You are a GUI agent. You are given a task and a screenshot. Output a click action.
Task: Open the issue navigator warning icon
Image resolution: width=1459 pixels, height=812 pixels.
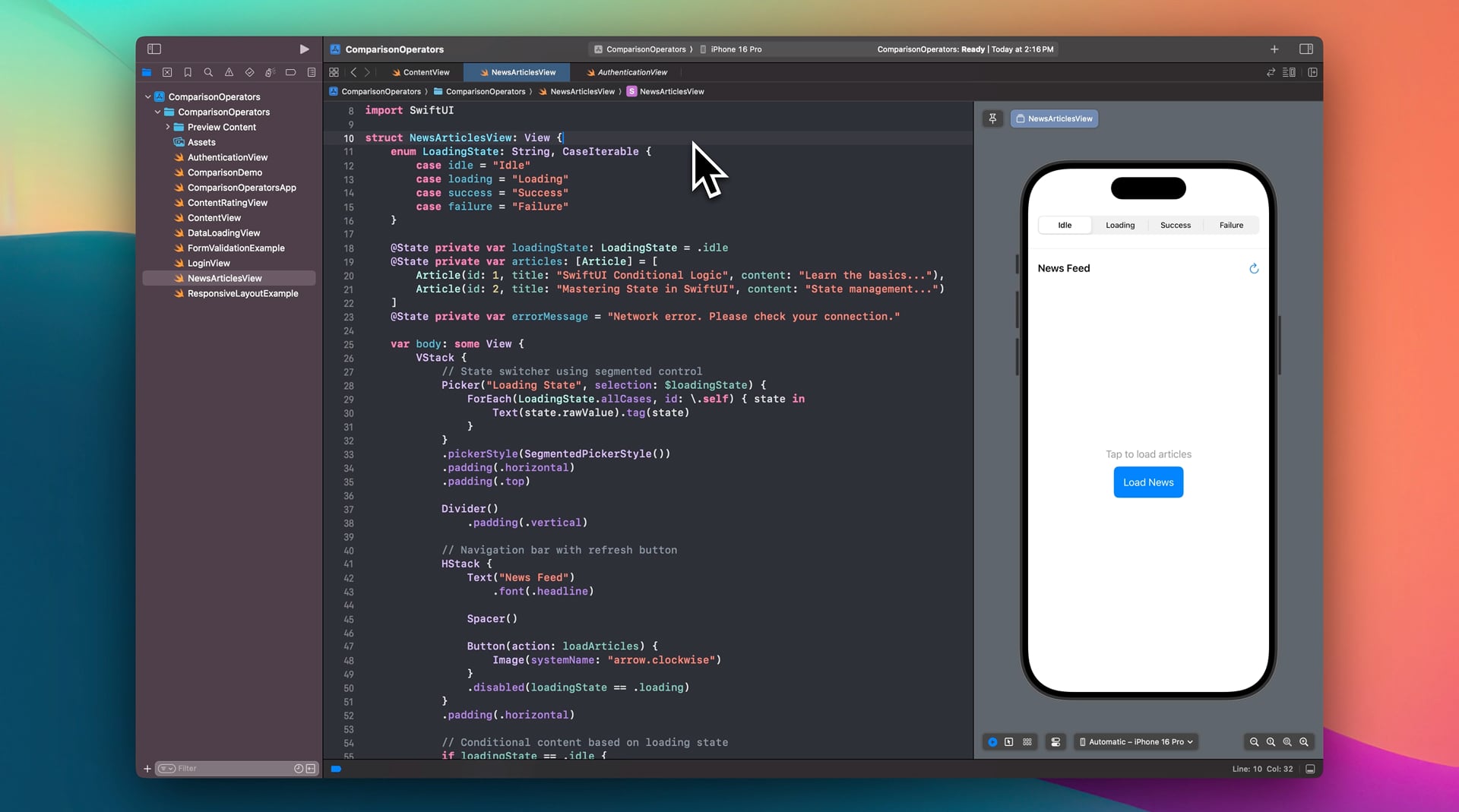pyautogui.click(x=229, y=72)
